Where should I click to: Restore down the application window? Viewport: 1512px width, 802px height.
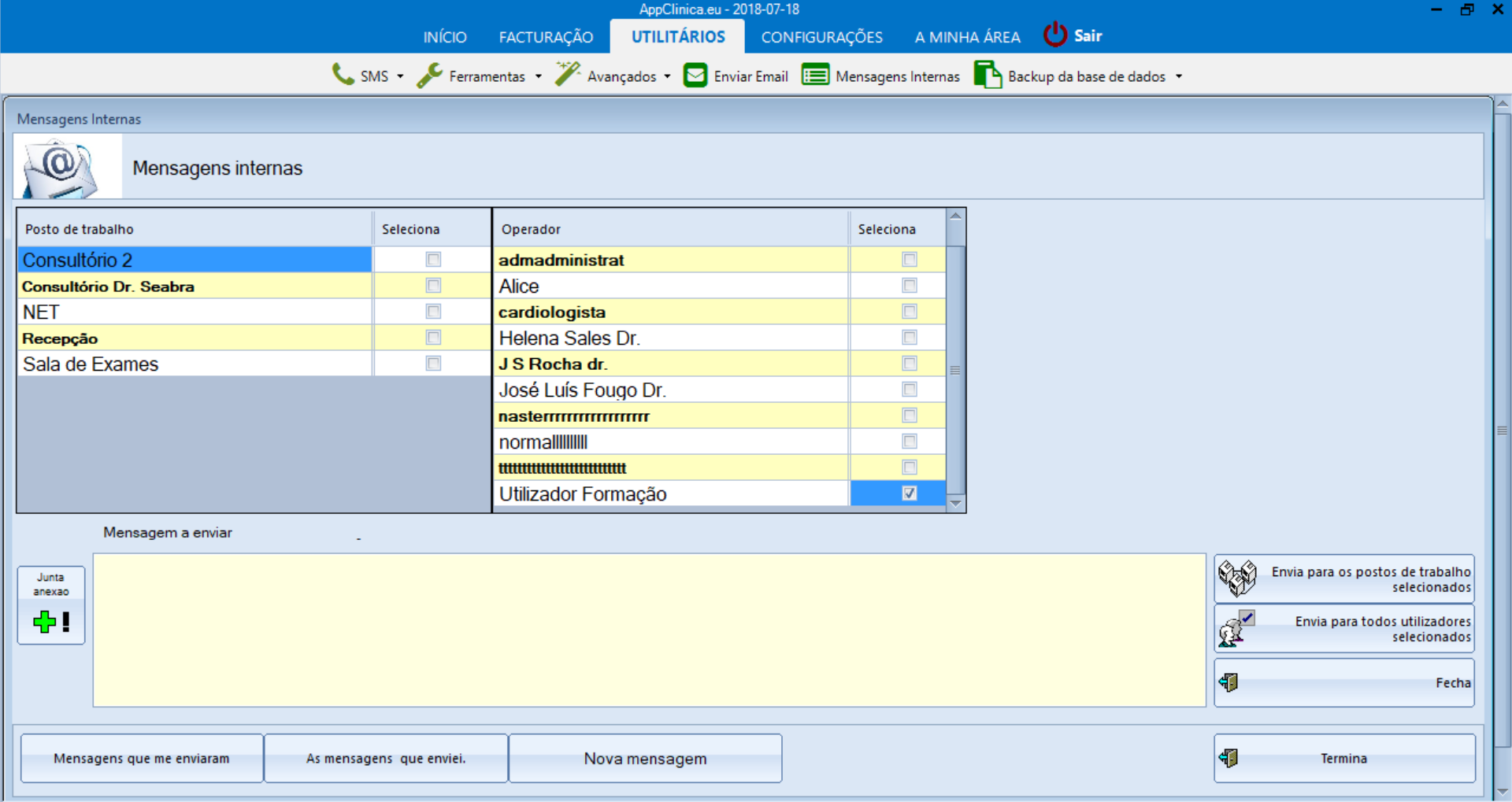[x=1467, y=9]
